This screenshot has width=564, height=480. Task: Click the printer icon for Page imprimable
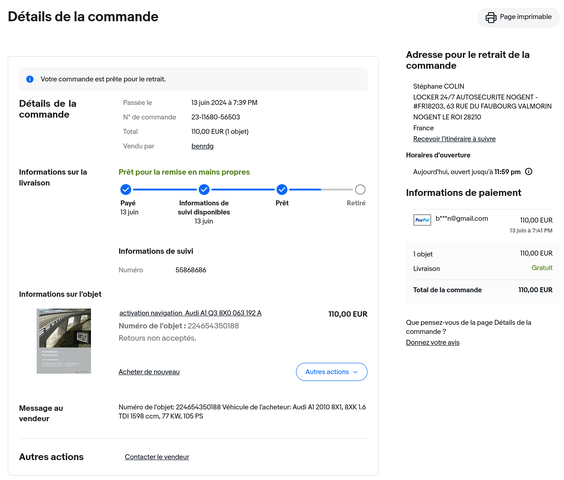[x=491, y=17]
